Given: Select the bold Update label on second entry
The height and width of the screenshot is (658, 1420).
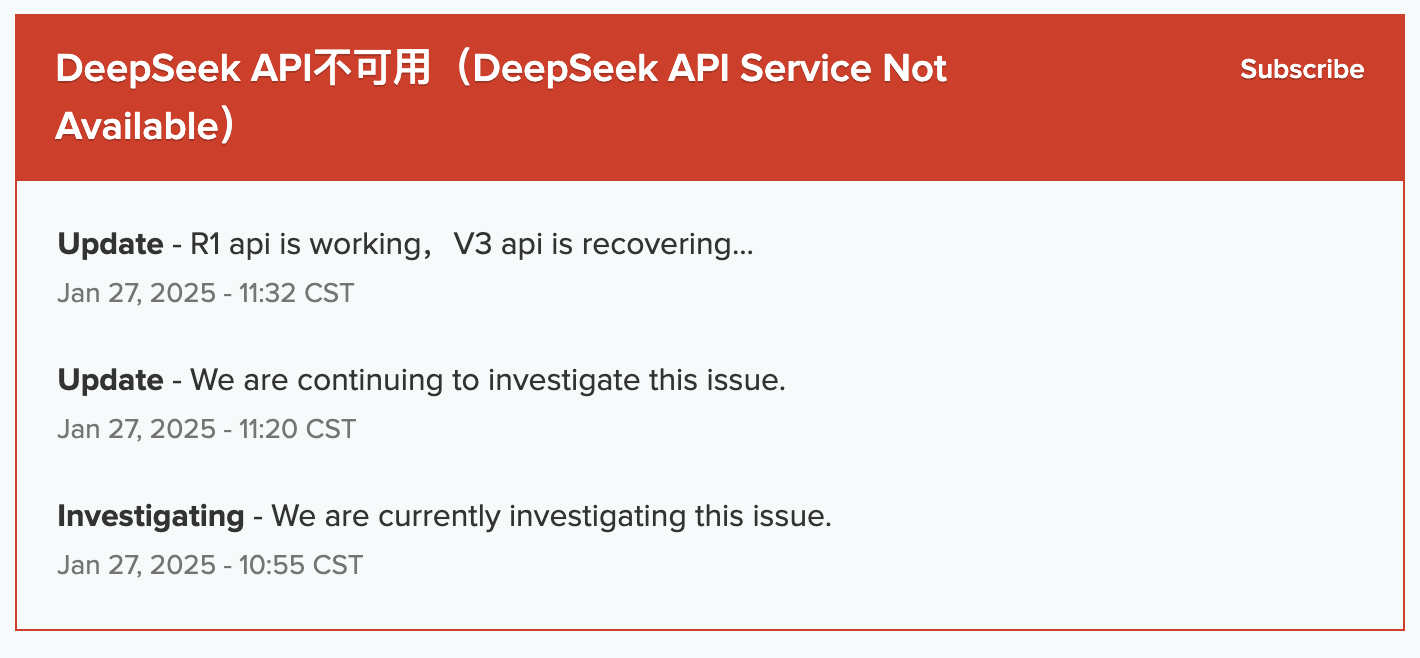Looking at the screenshot, I should [x=110, y=380].
